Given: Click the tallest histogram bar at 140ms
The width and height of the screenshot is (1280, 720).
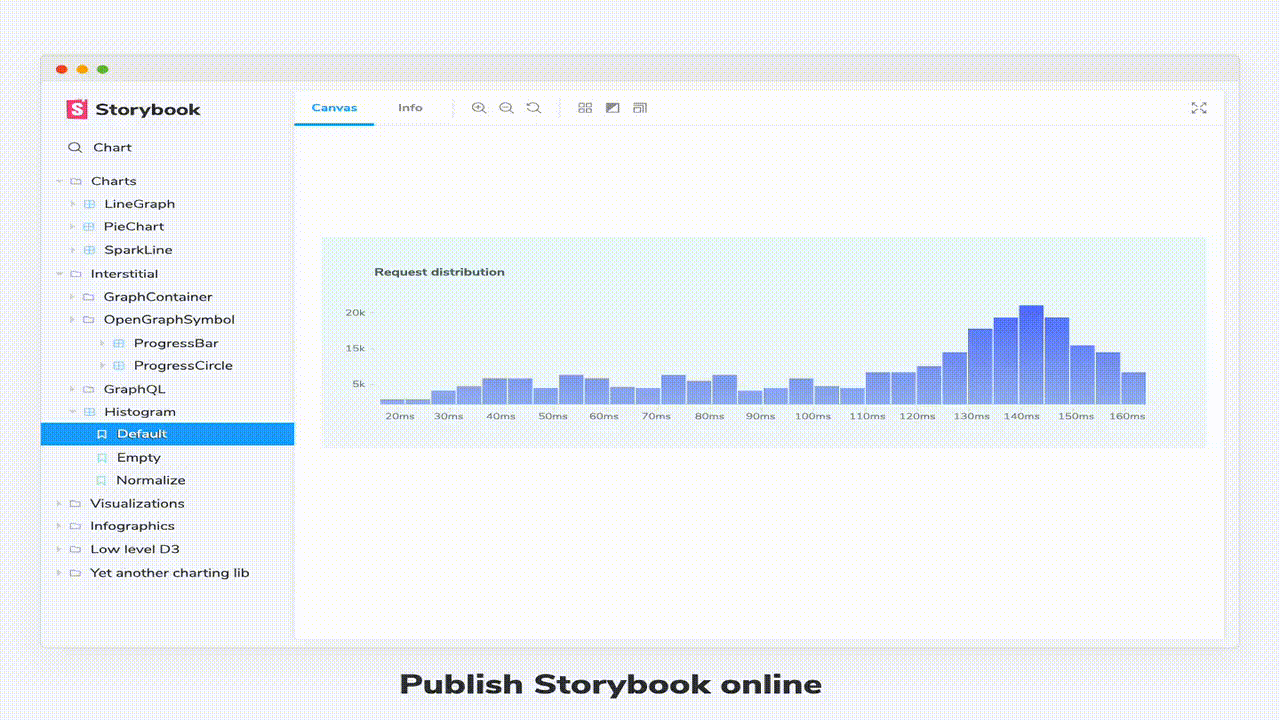Looking at the screenshot, I should (x=1031, y=355).
